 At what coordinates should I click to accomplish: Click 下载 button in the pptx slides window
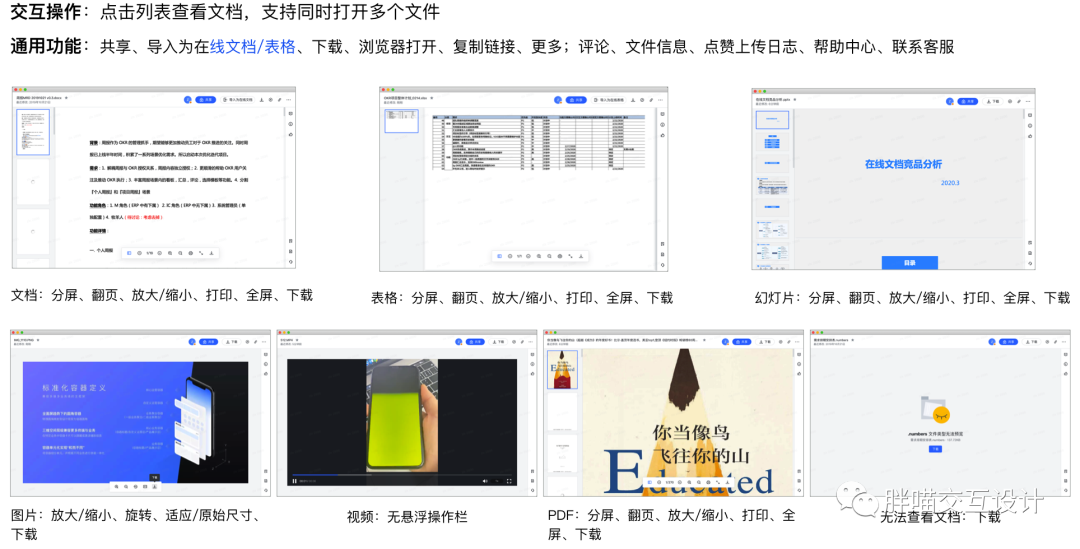pos(993,101)
